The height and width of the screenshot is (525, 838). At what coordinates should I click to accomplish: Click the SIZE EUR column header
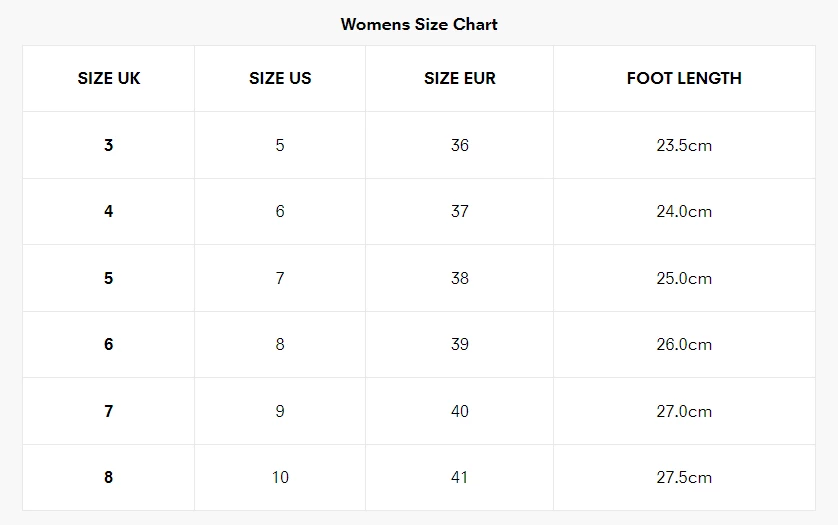pos(460,78)
